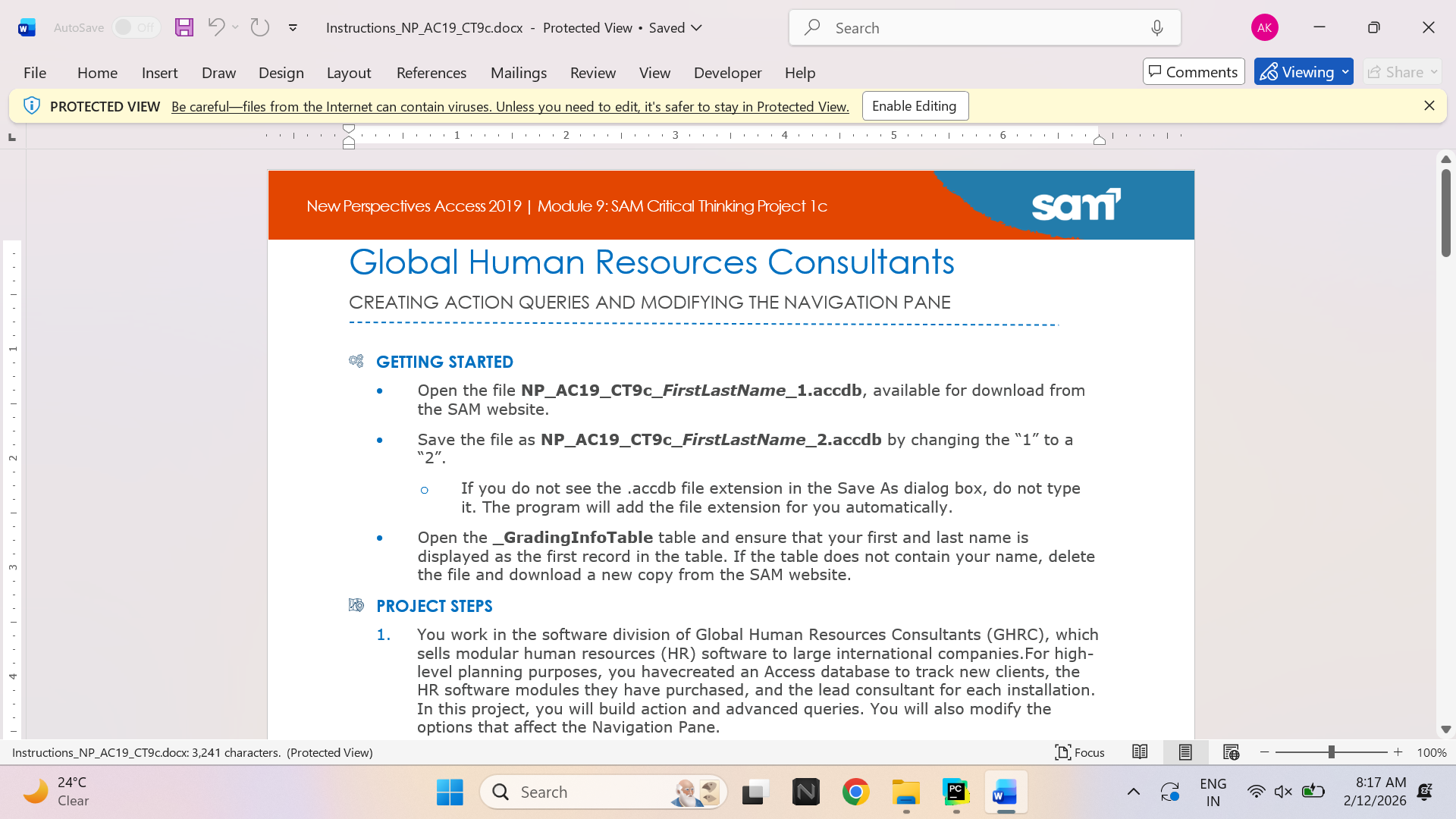Open the File tab
Viewport: 1456px width, 819px height.
[x=35, y=73]
